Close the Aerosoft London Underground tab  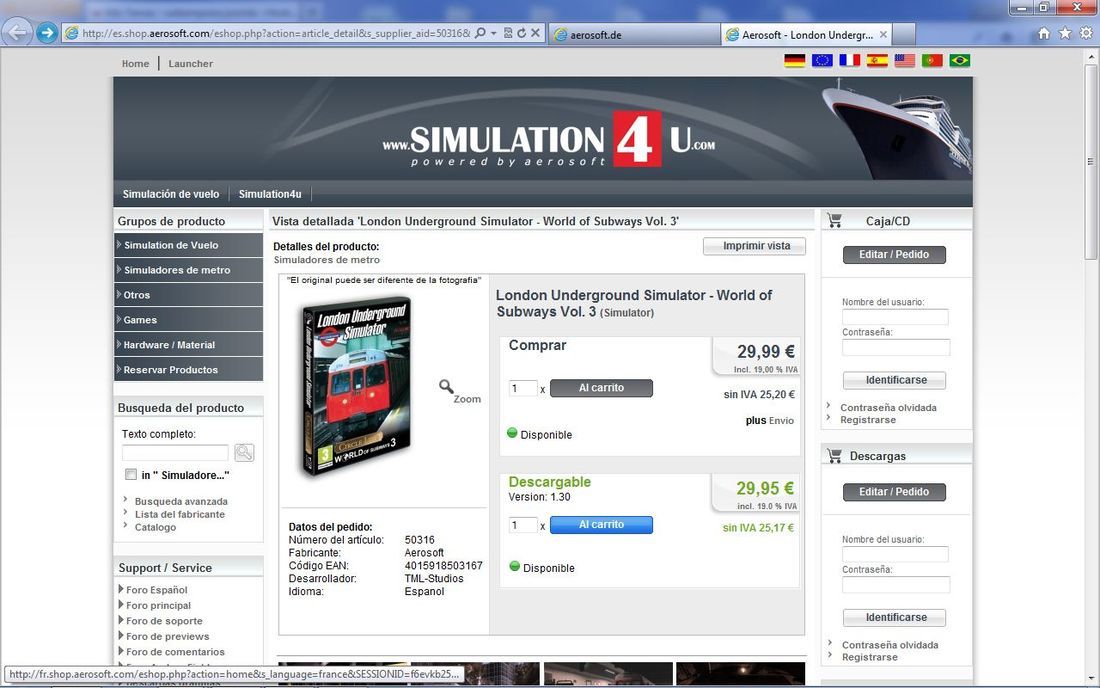click(883, 34)
